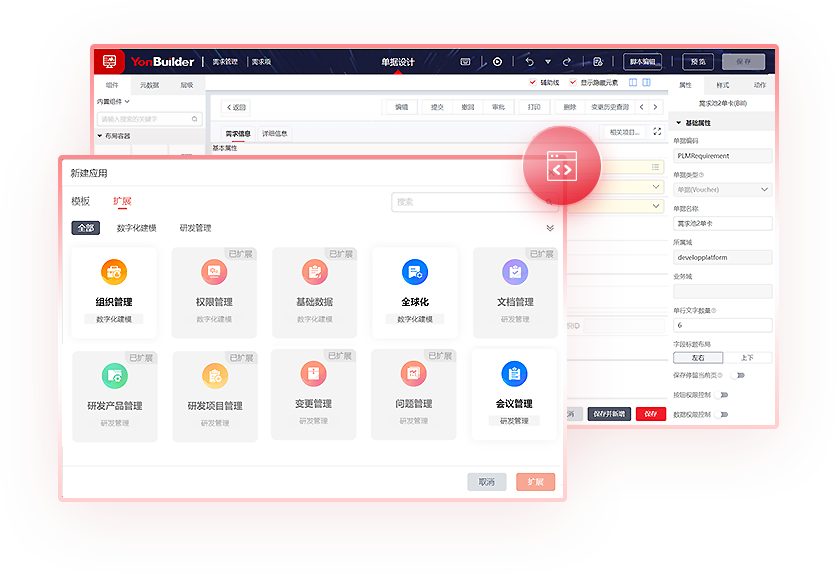Screen dimensions: 837x574
Task: Click the fullscreen expand icon beside 相关项目
Action: click(657, 131)
